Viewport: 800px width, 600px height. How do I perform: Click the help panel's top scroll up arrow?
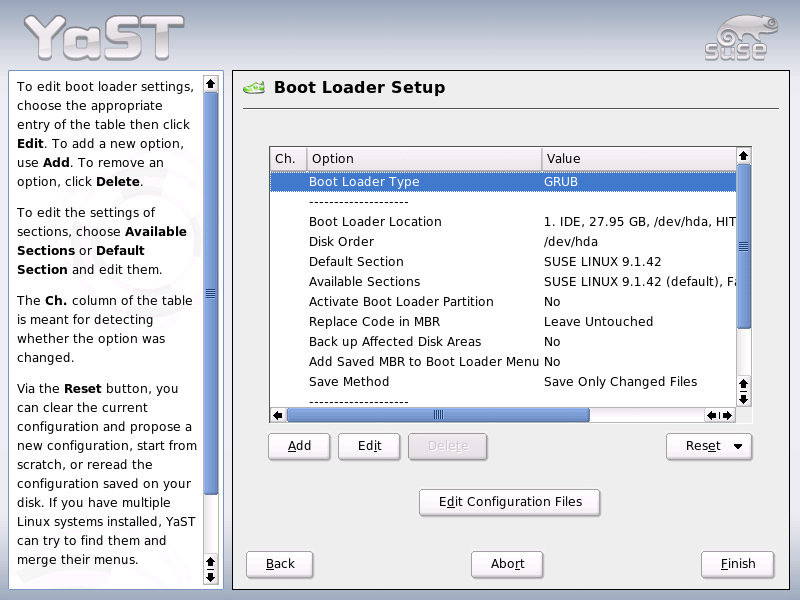point(210,83)
